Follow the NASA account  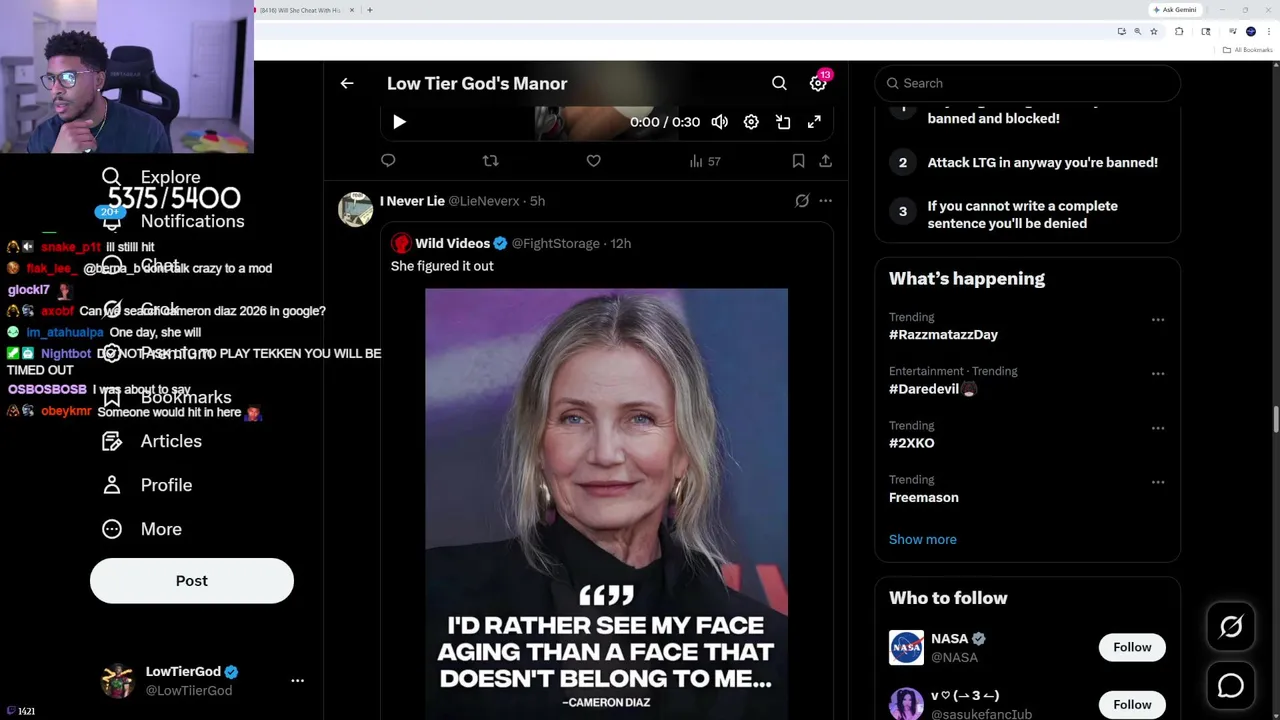point(1132,647)
